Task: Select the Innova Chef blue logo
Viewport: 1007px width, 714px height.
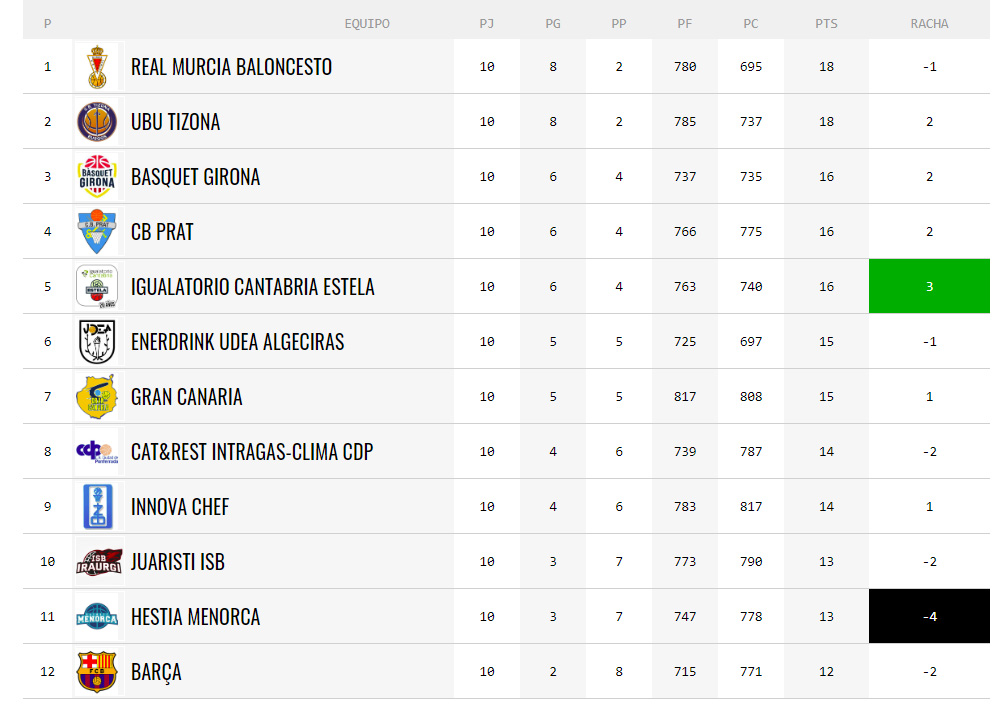Action: pos(97,507)
